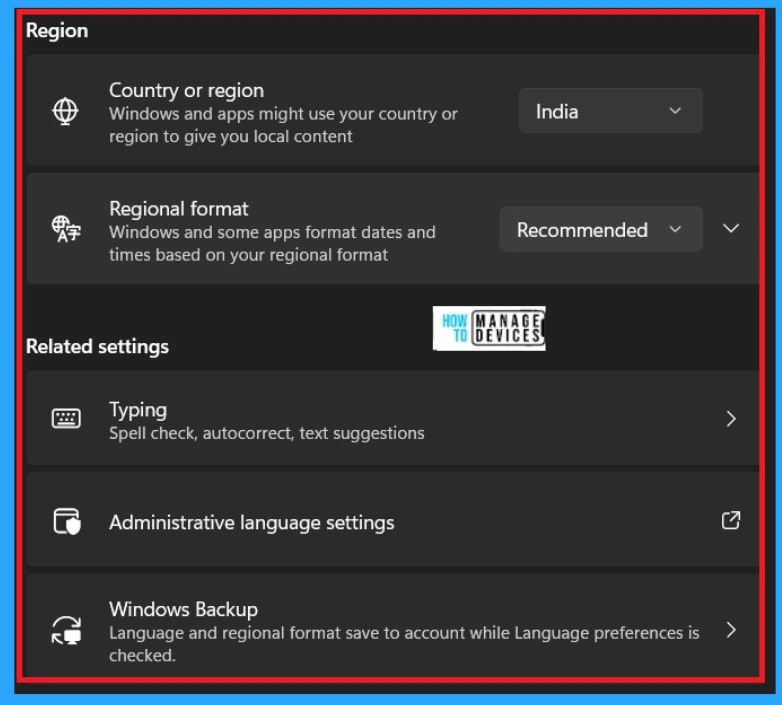The image size is (782, 705).
Task: Click the Country or region label
Action: coord(187,91)
